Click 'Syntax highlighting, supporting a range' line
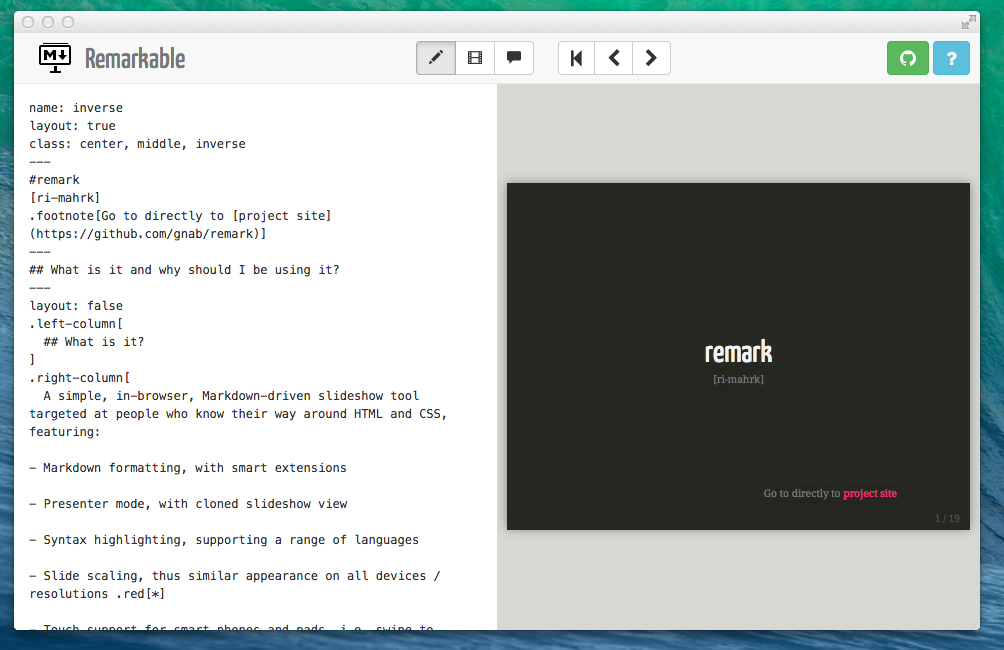The width and height of the screenshot is (1004, 650). point(224,539)
